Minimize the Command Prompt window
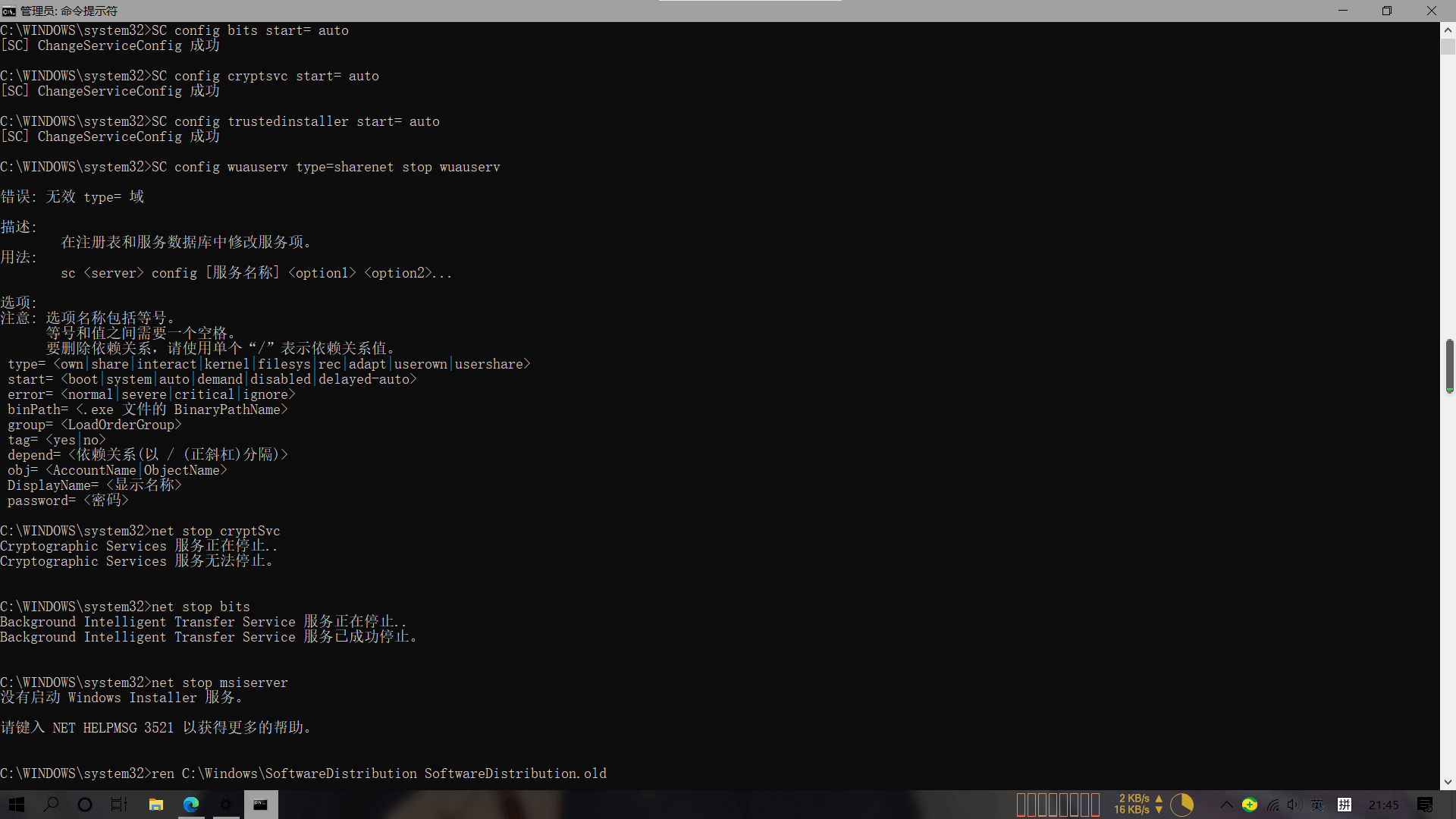The height and width of the screenshot is (819, 1456). coord(1343,11)
